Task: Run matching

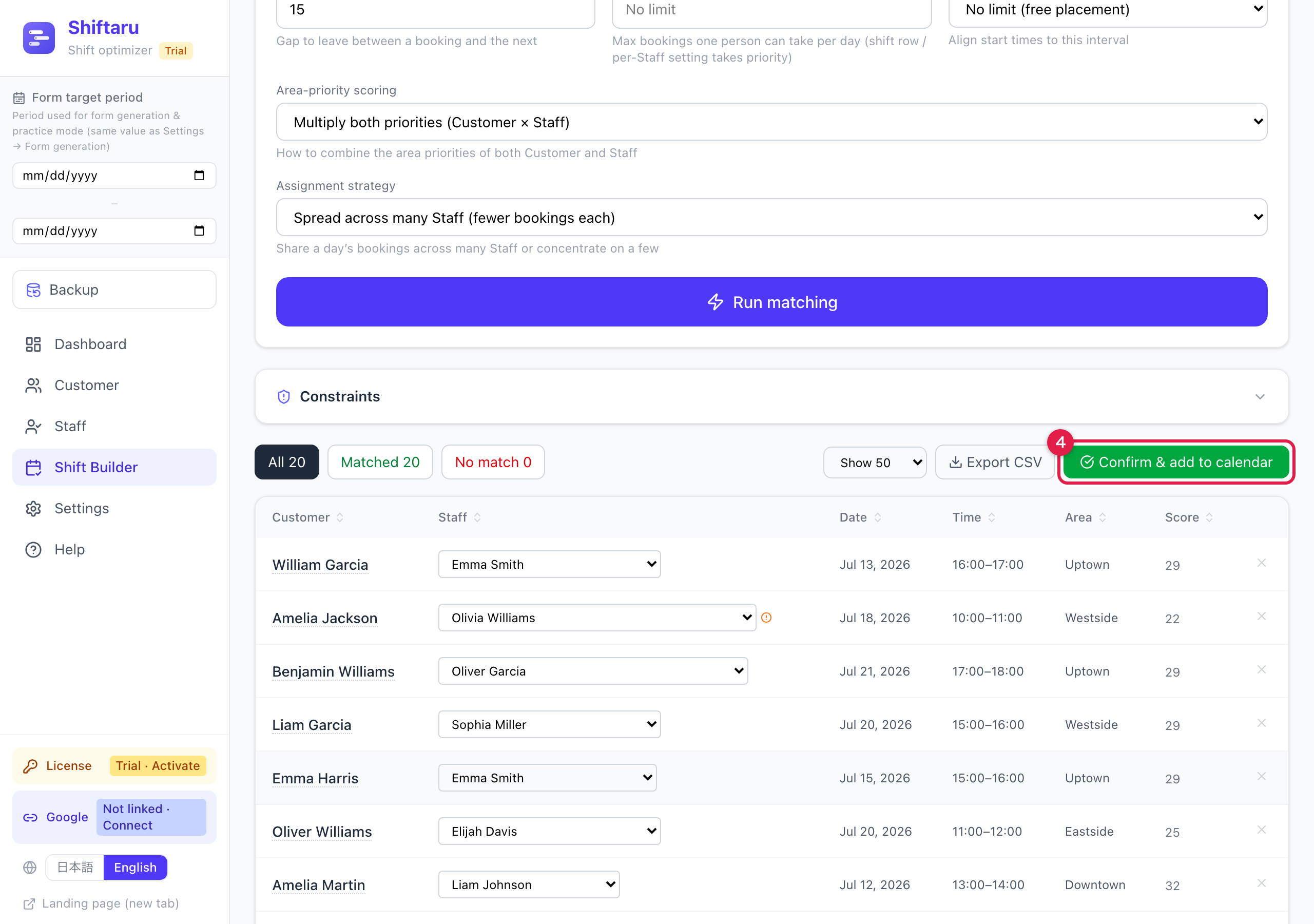Action: [771, 302]
